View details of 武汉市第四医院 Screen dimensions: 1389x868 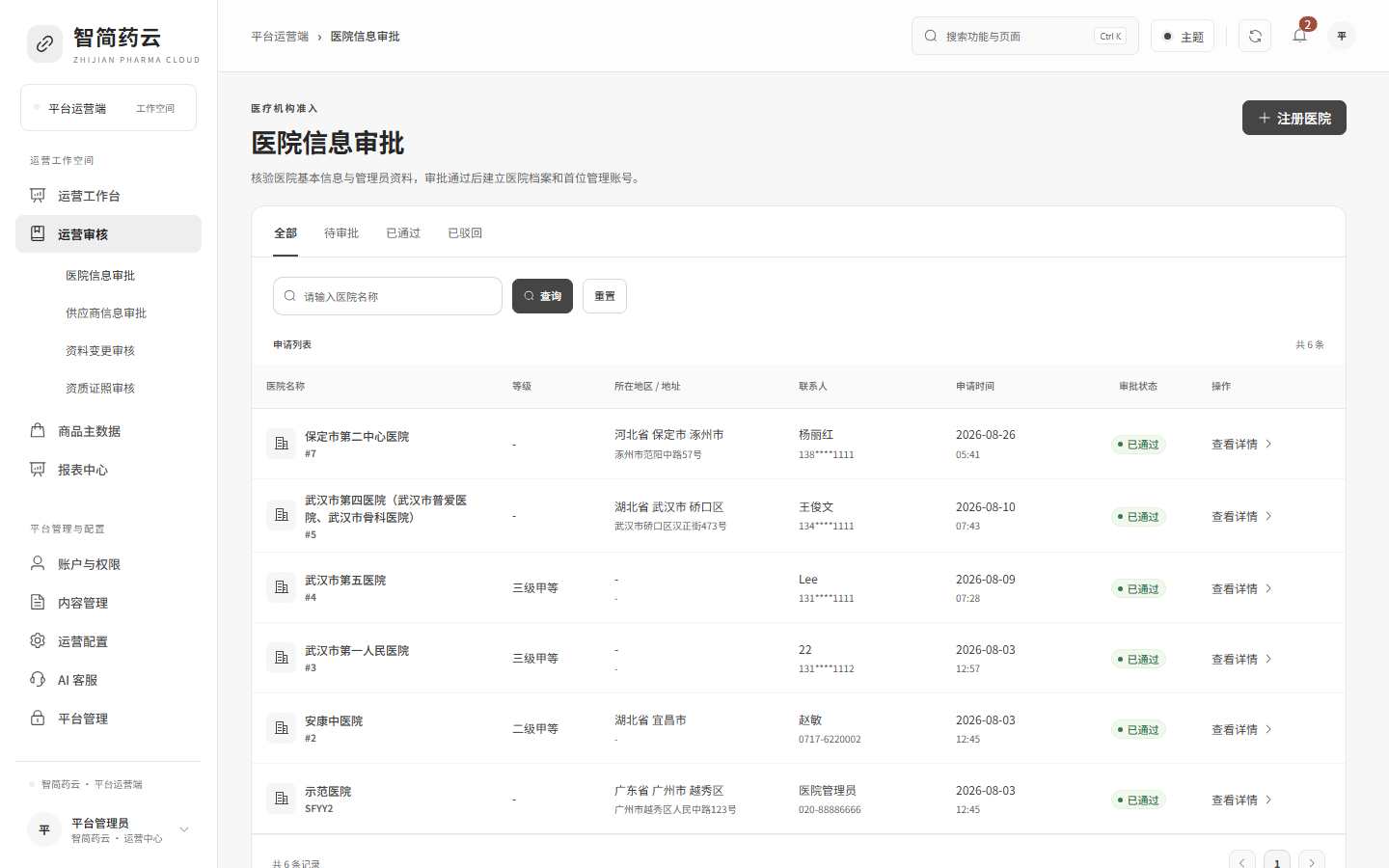click(x=1242, y=517)
